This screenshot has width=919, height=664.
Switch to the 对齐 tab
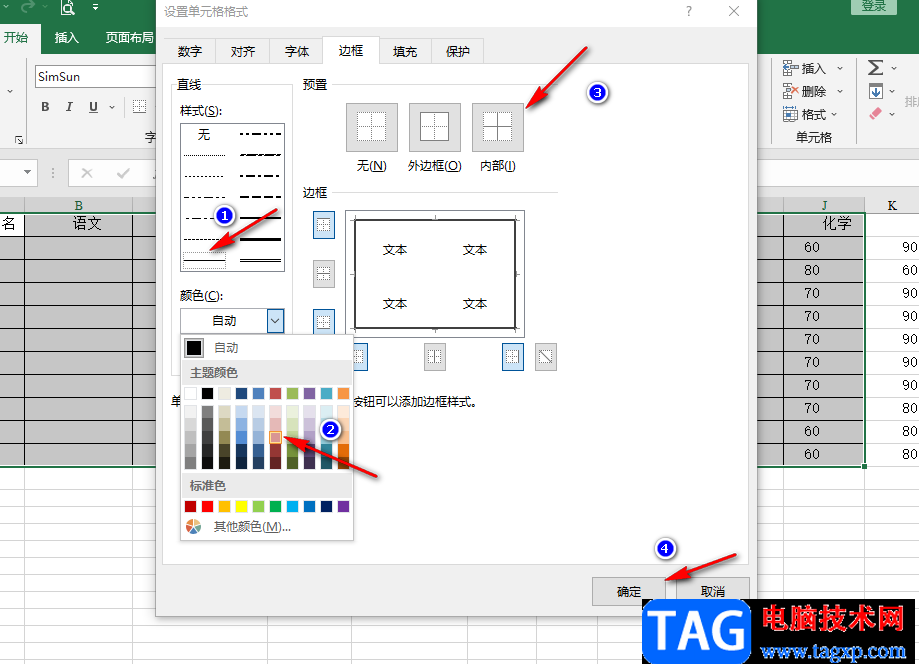pos(243,52)
